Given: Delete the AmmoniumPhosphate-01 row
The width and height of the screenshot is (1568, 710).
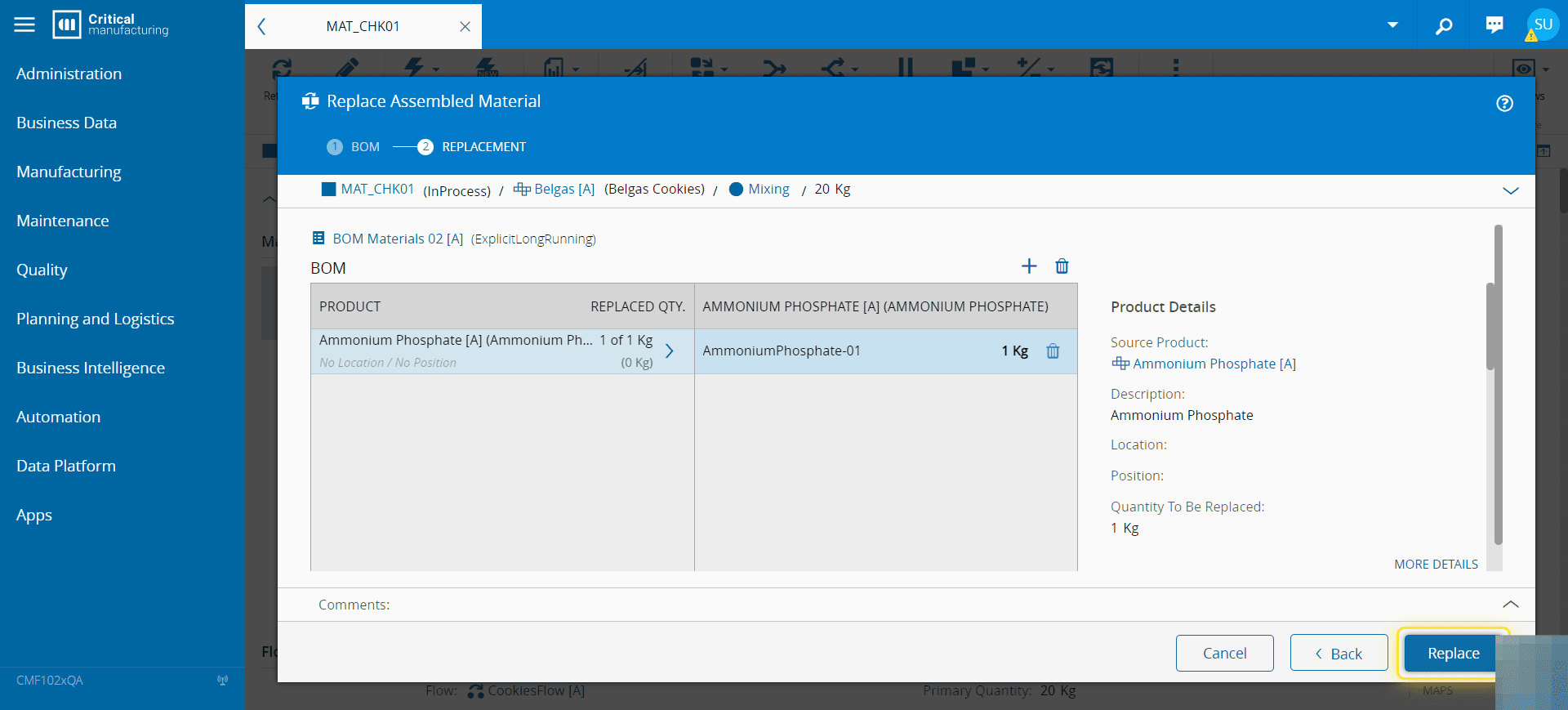Looking at the screenshot, I should 1053,351.
